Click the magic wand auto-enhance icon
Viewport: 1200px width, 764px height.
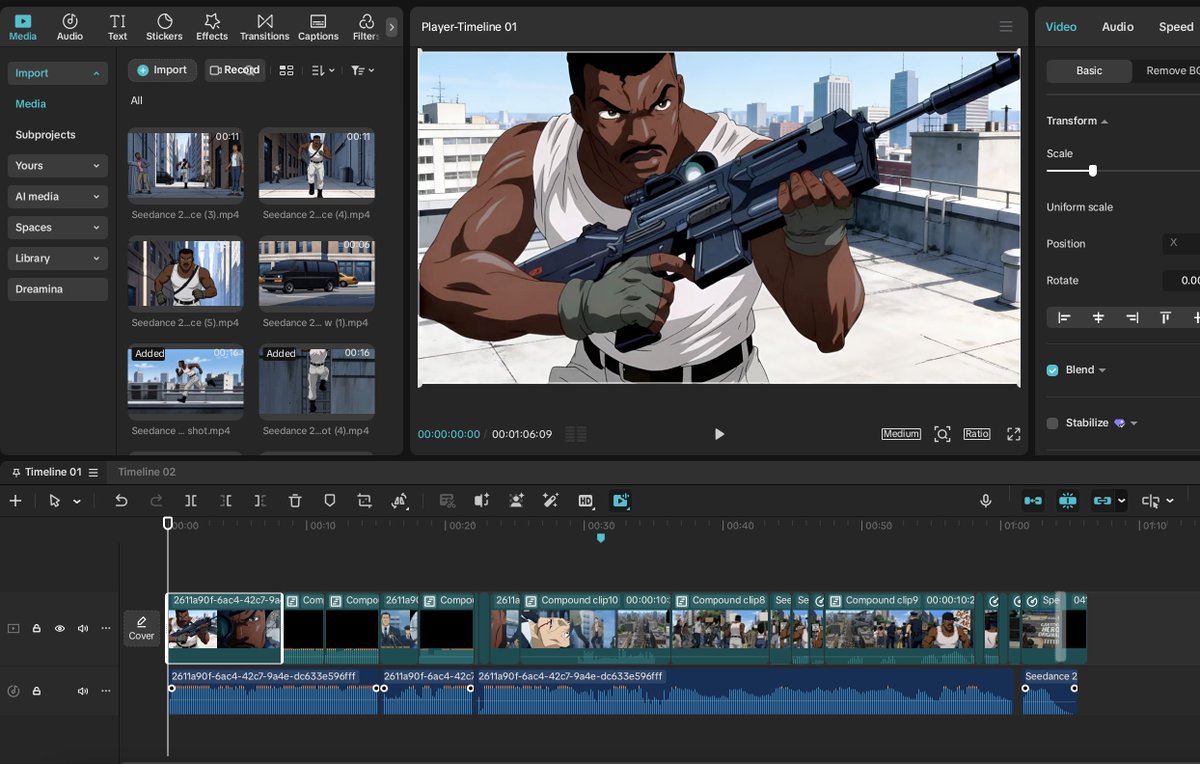[550, 501]
